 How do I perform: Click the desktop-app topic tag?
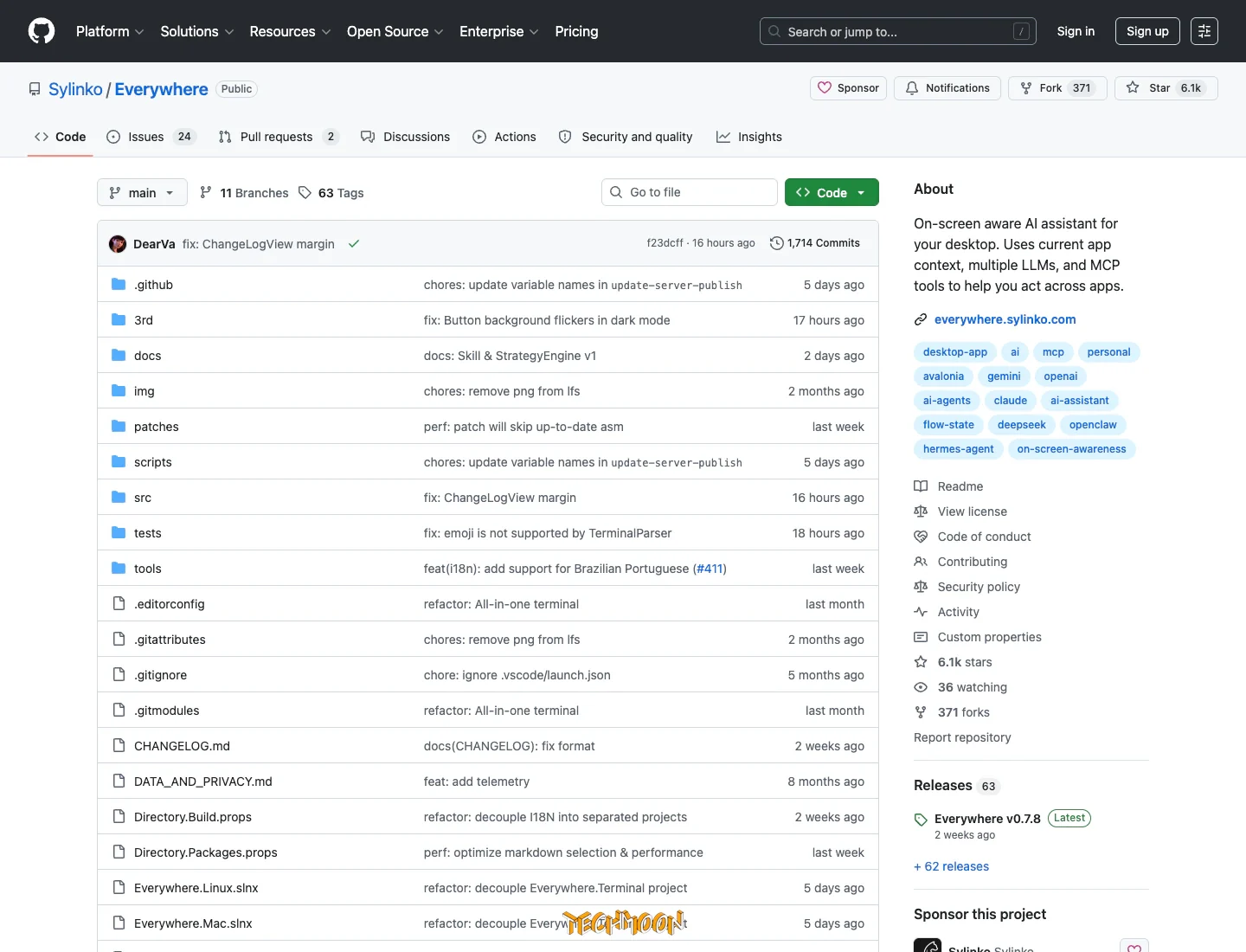tap(955, 352)
